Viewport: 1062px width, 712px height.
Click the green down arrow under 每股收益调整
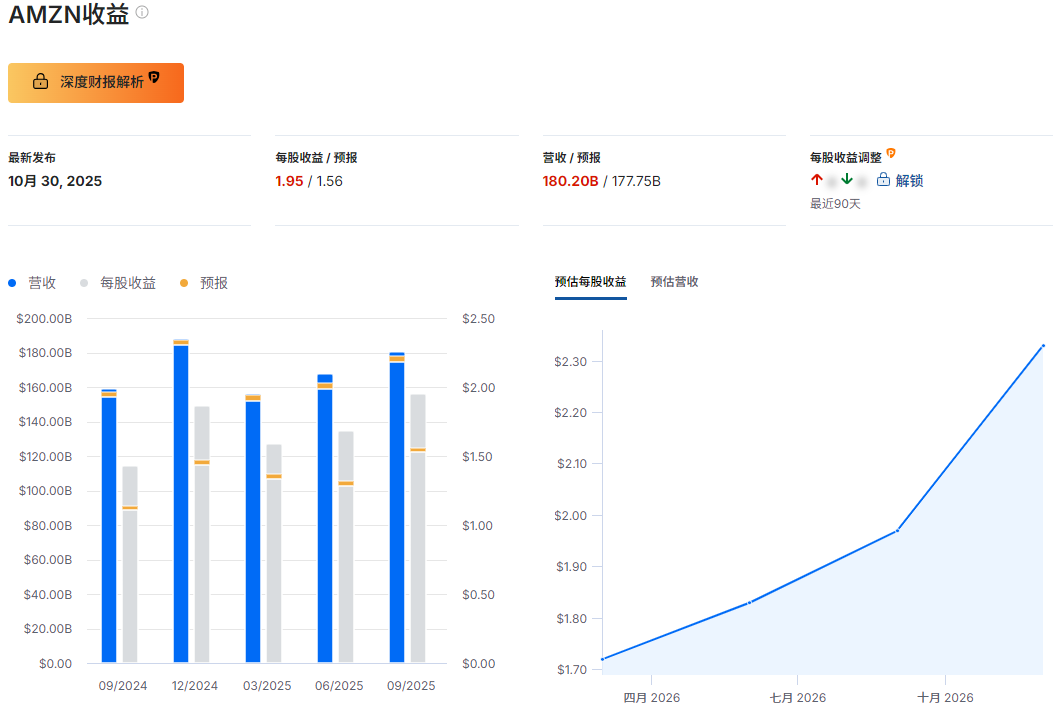tap(846, 179)
